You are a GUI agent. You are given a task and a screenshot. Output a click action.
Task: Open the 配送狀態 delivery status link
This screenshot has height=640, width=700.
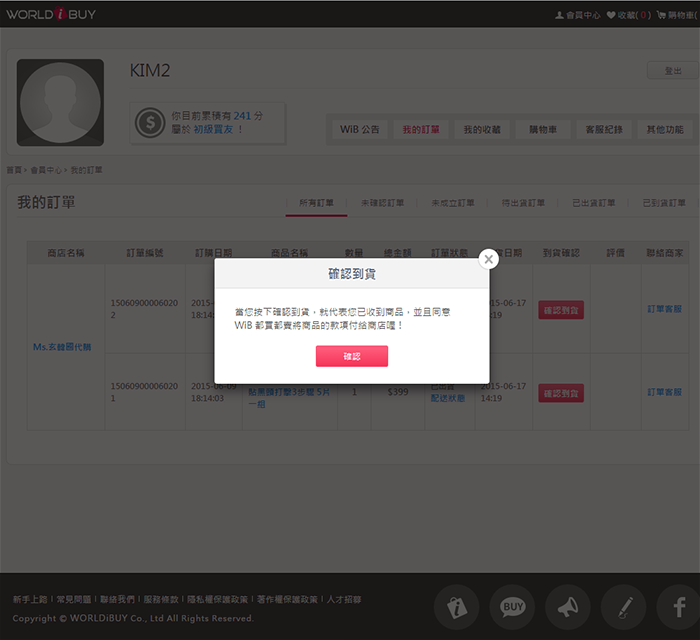pos(448,398)
